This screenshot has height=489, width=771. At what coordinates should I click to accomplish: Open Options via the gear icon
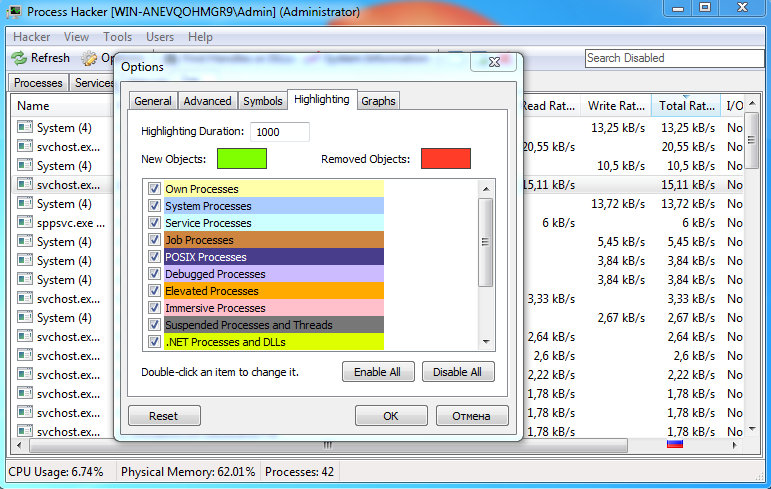(89, 58)
